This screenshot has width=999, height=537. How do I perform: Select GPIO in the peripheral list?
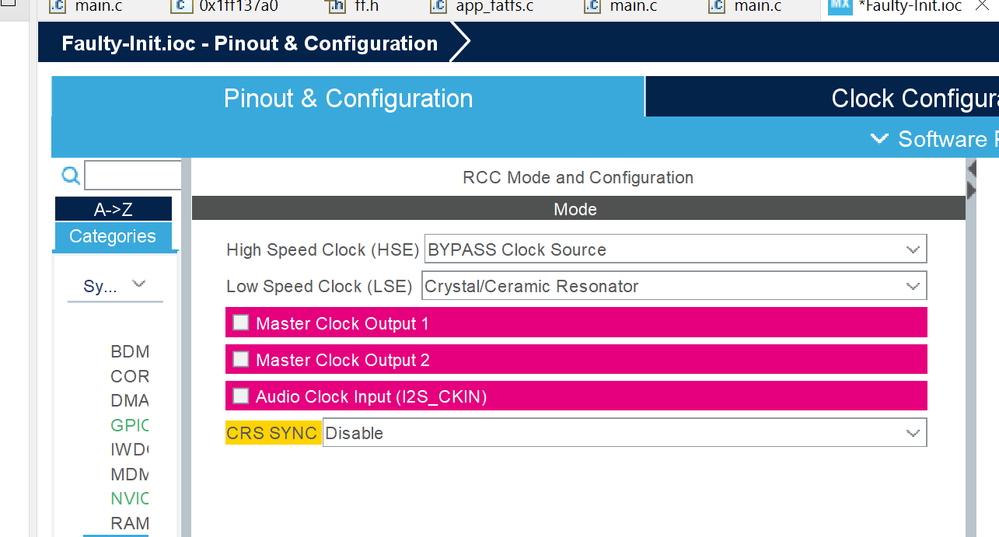(x=129, y=425)
